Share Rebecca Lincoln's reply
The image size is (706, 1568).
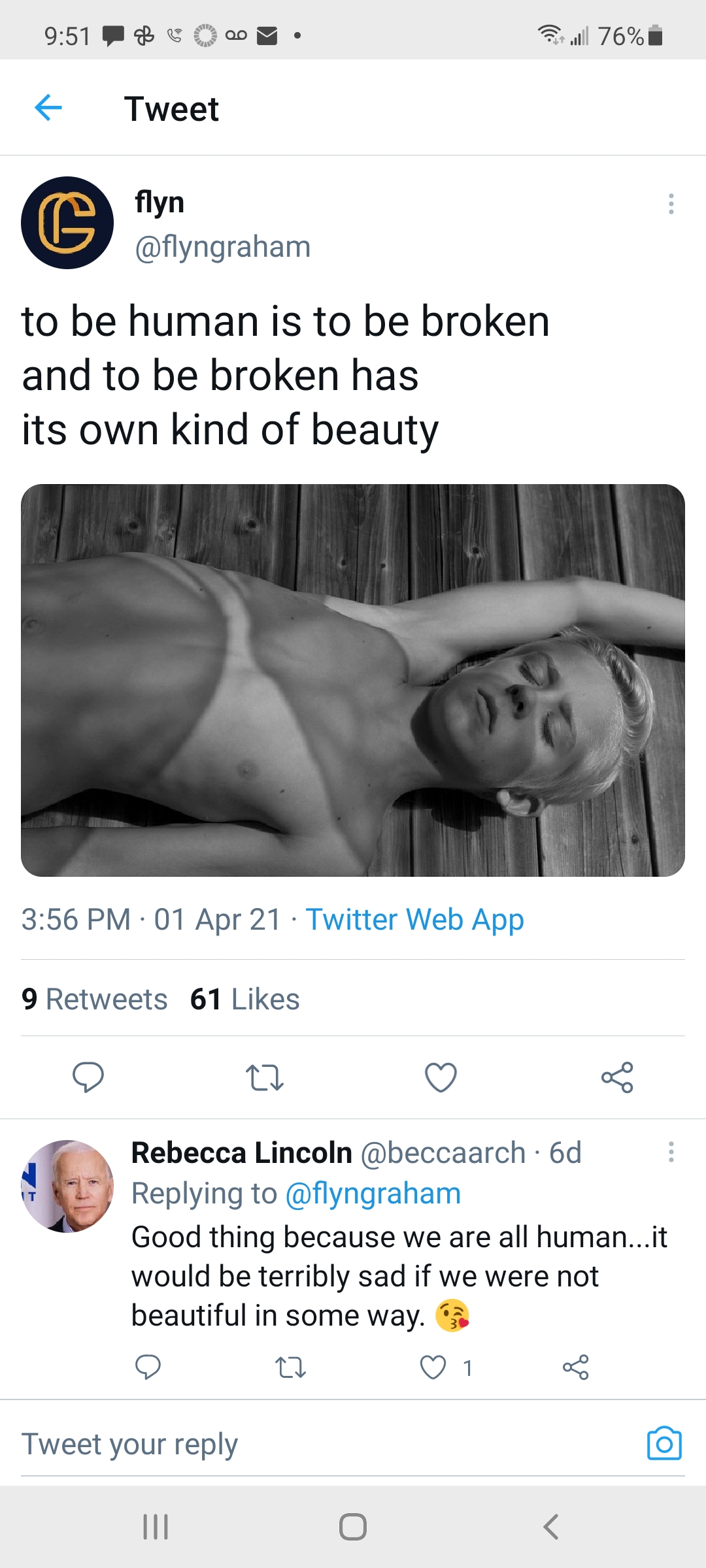click(x=575, y=1367)
